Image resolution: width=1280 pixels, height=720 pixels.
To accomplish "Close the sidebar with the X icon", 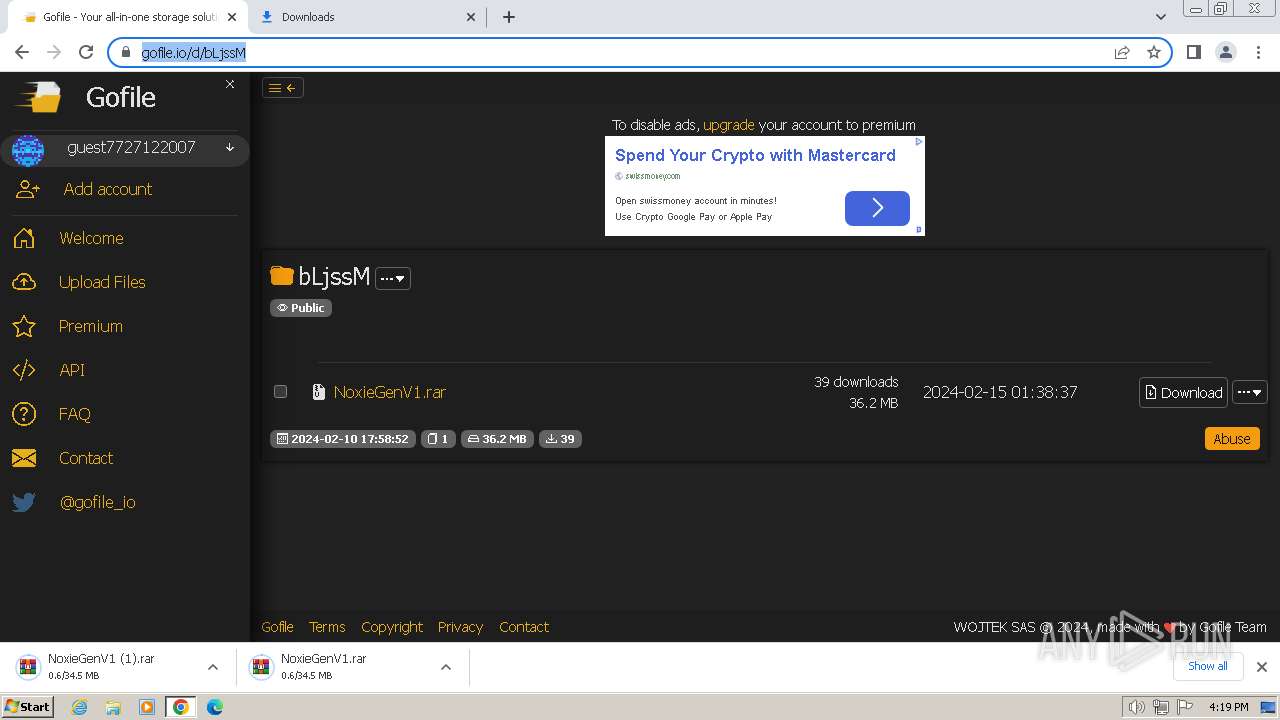I will [x=230, y=84].
